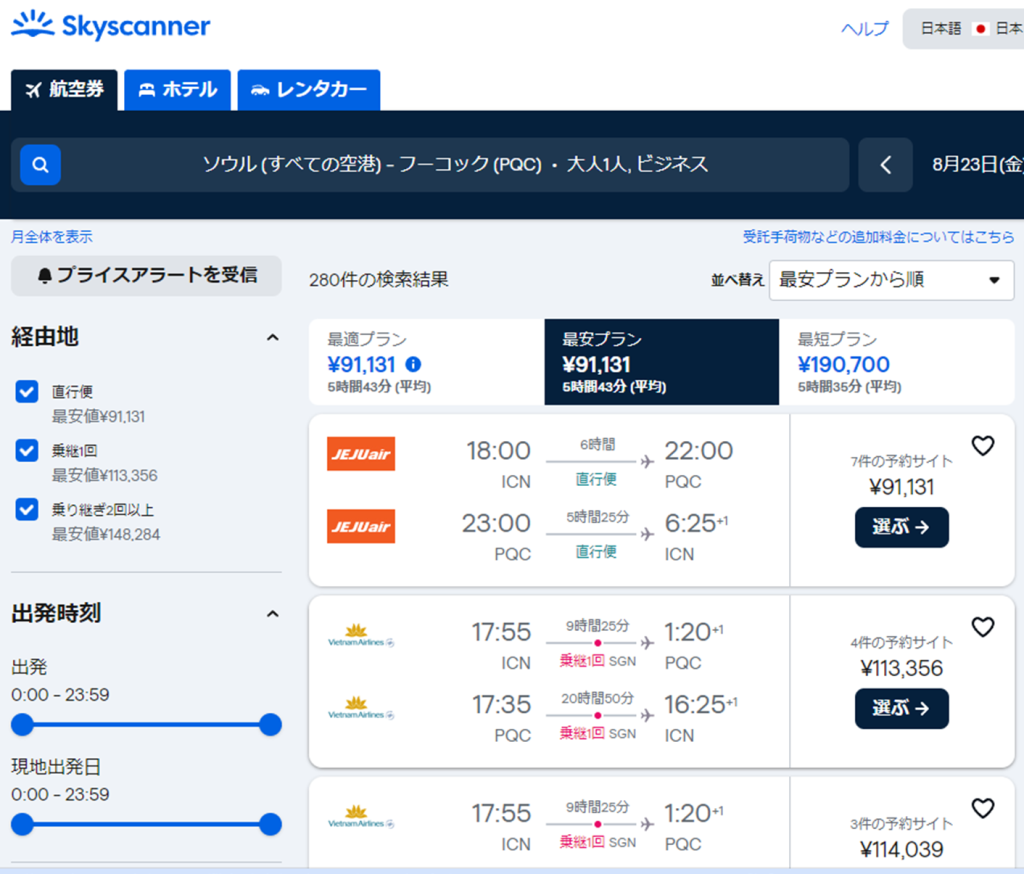
Task: Uncheck the 直行便 checkbox
Action: point(27,392)
